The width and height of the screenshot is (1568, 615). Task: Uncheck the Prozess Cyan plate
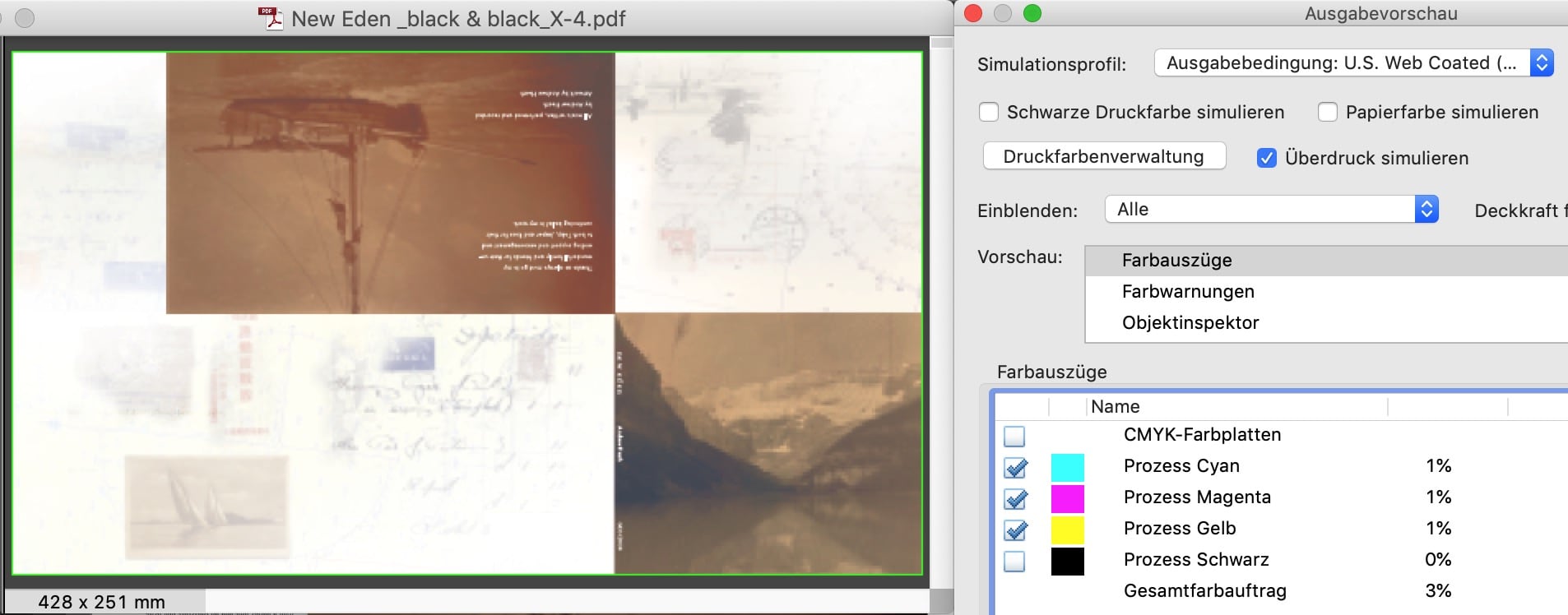point(1015,467)
